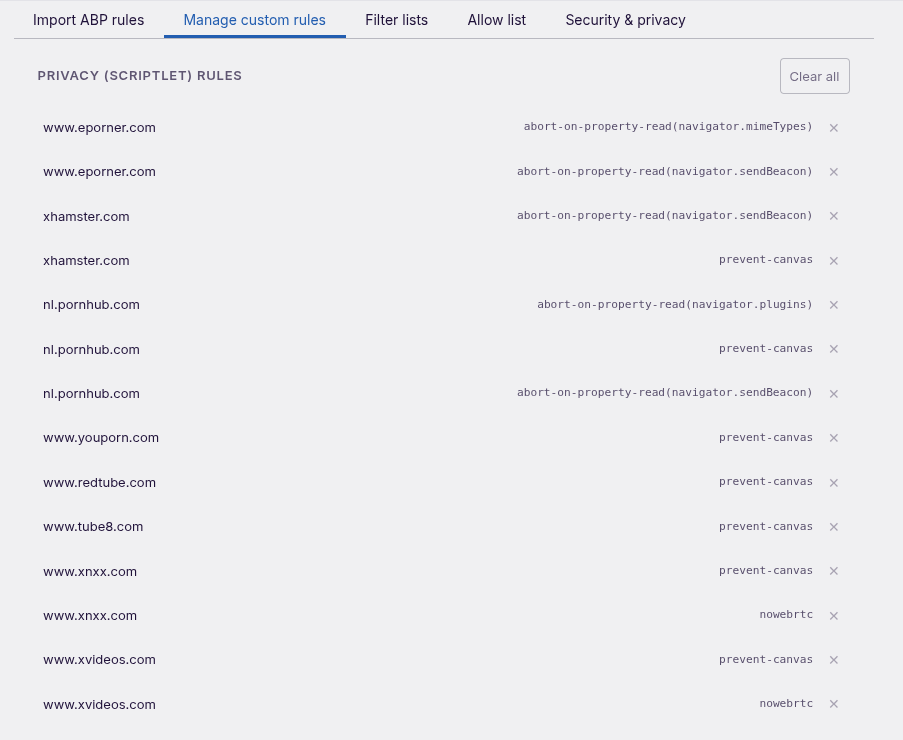Delete the xhamster.com prevent-canvas rule
This screenshot has width=903, height=740.
pyautogui.click(x=833, y=261)
